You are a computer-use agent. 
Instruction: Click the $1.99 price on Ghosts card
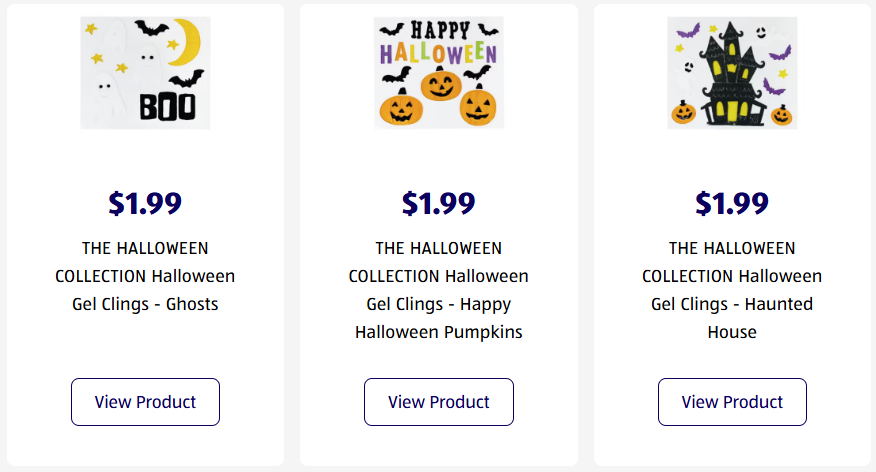coord(145,204)
